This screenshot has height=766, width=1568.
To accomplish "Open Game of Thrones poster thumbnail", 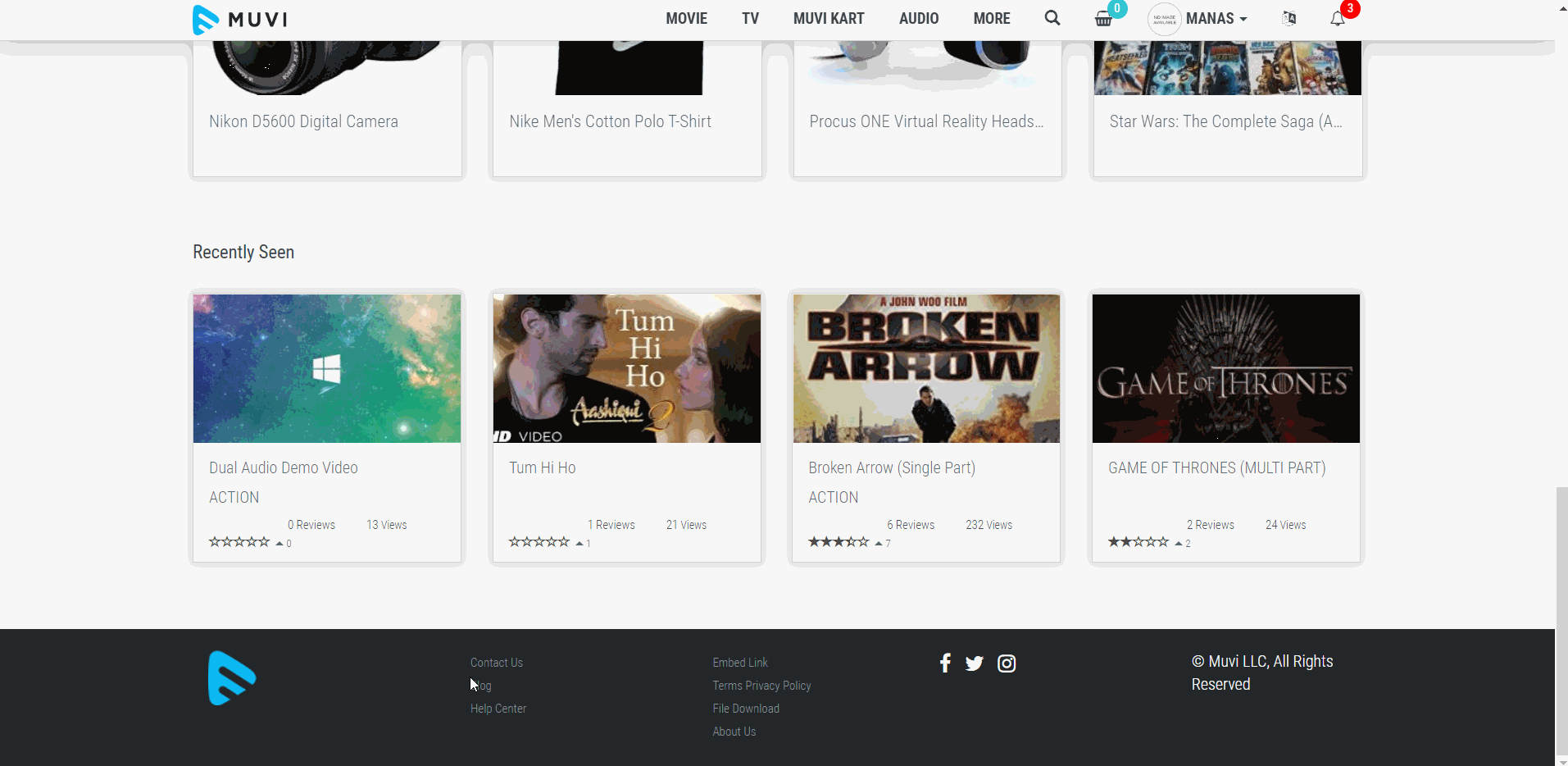I will tap(1226, 368).
